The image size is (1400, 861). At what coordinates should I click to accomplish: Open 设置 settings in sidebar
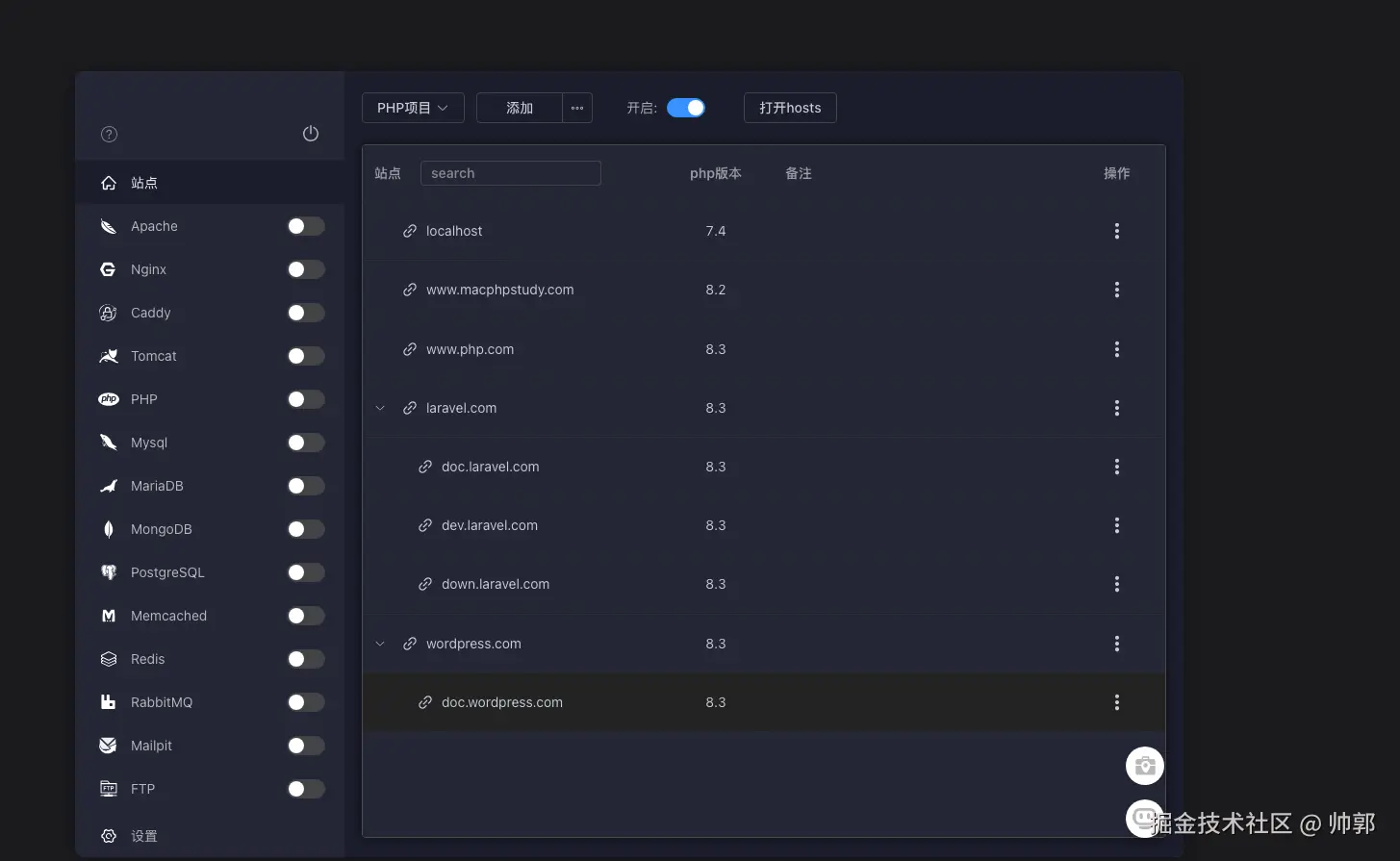click(x=210, y=836)
